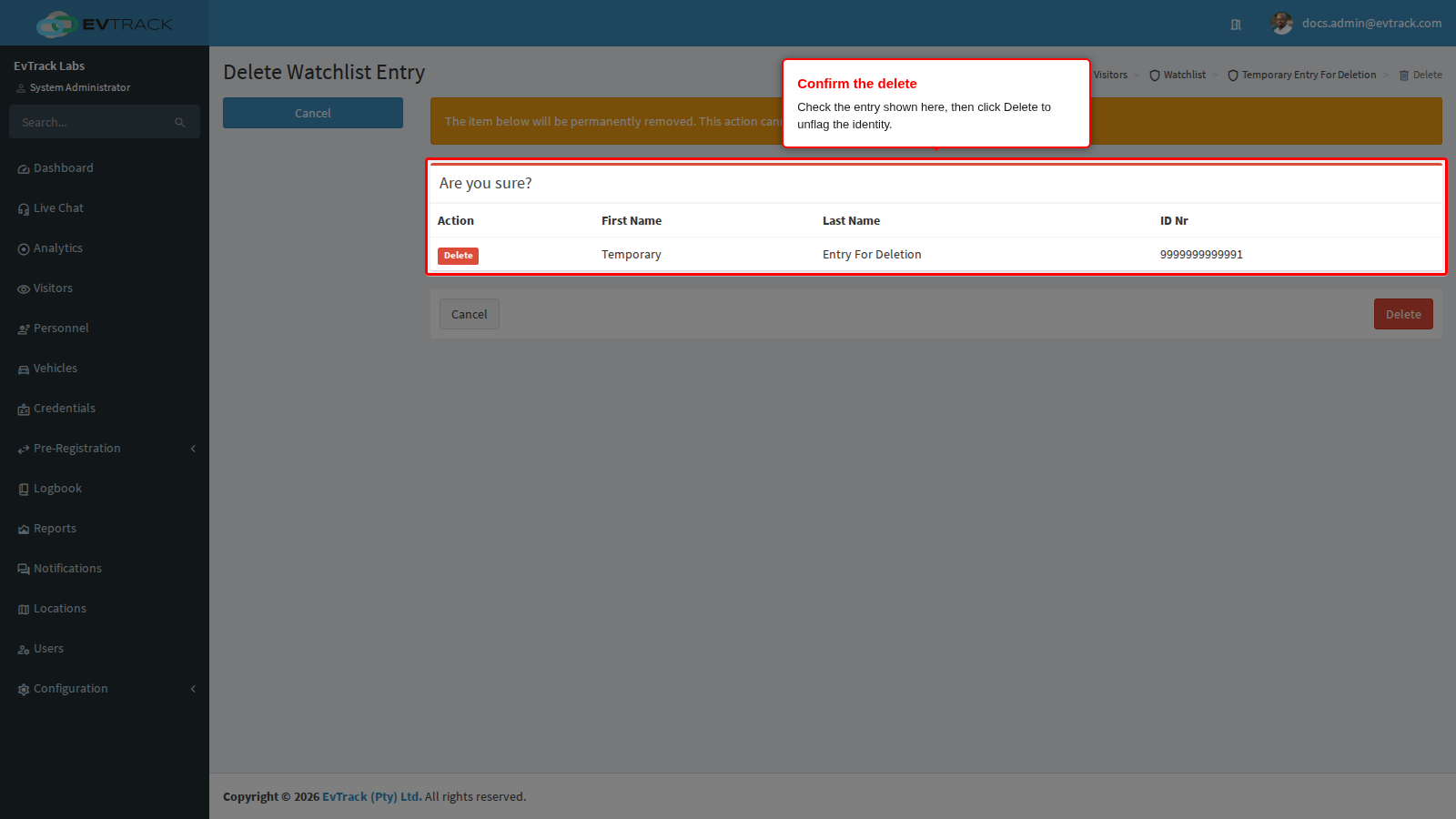Click the System Administrator role label
The width and height of the screenshot is (1456, 819).
[x=80, y=87]
